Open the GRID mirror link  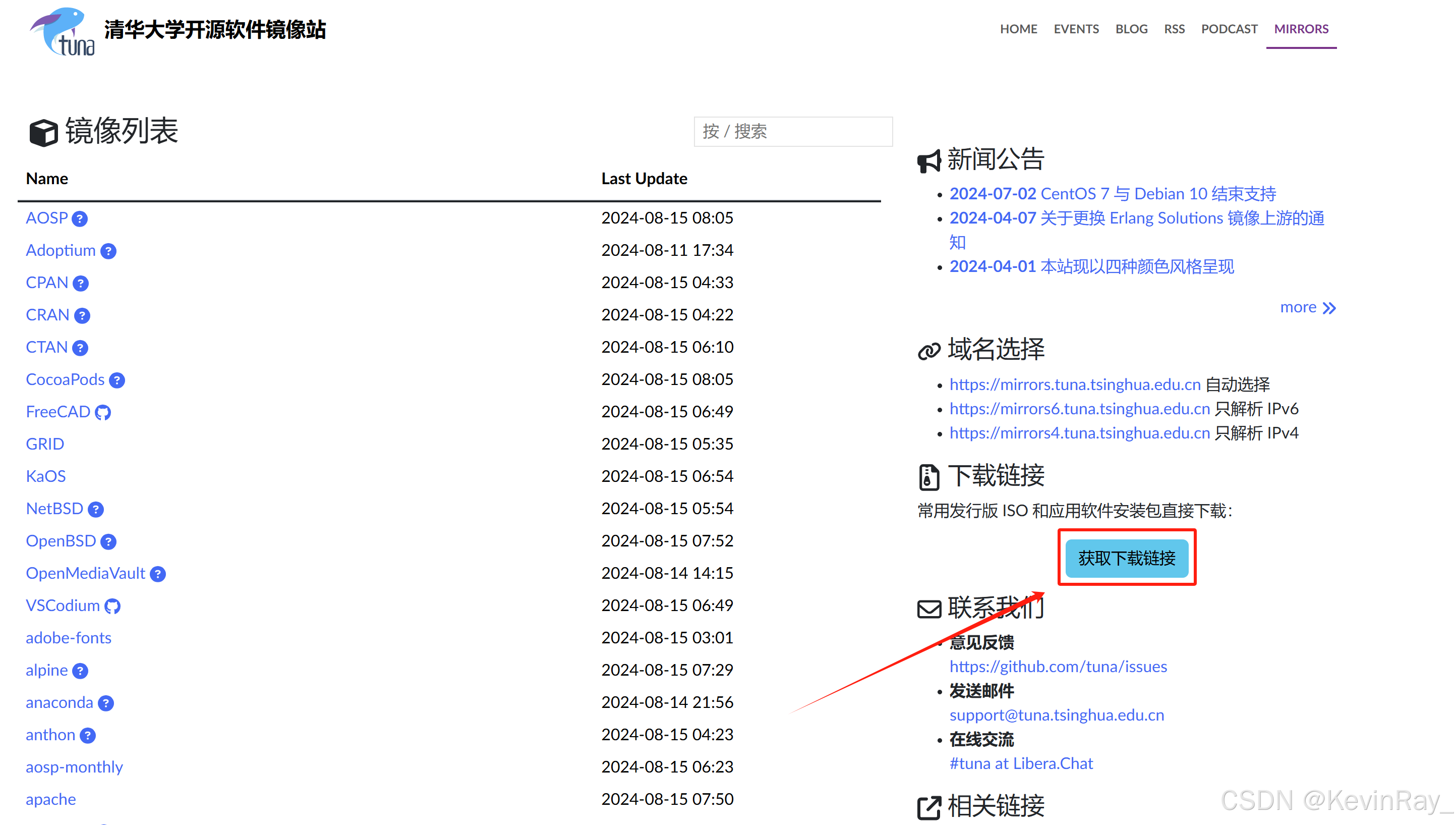45,444
